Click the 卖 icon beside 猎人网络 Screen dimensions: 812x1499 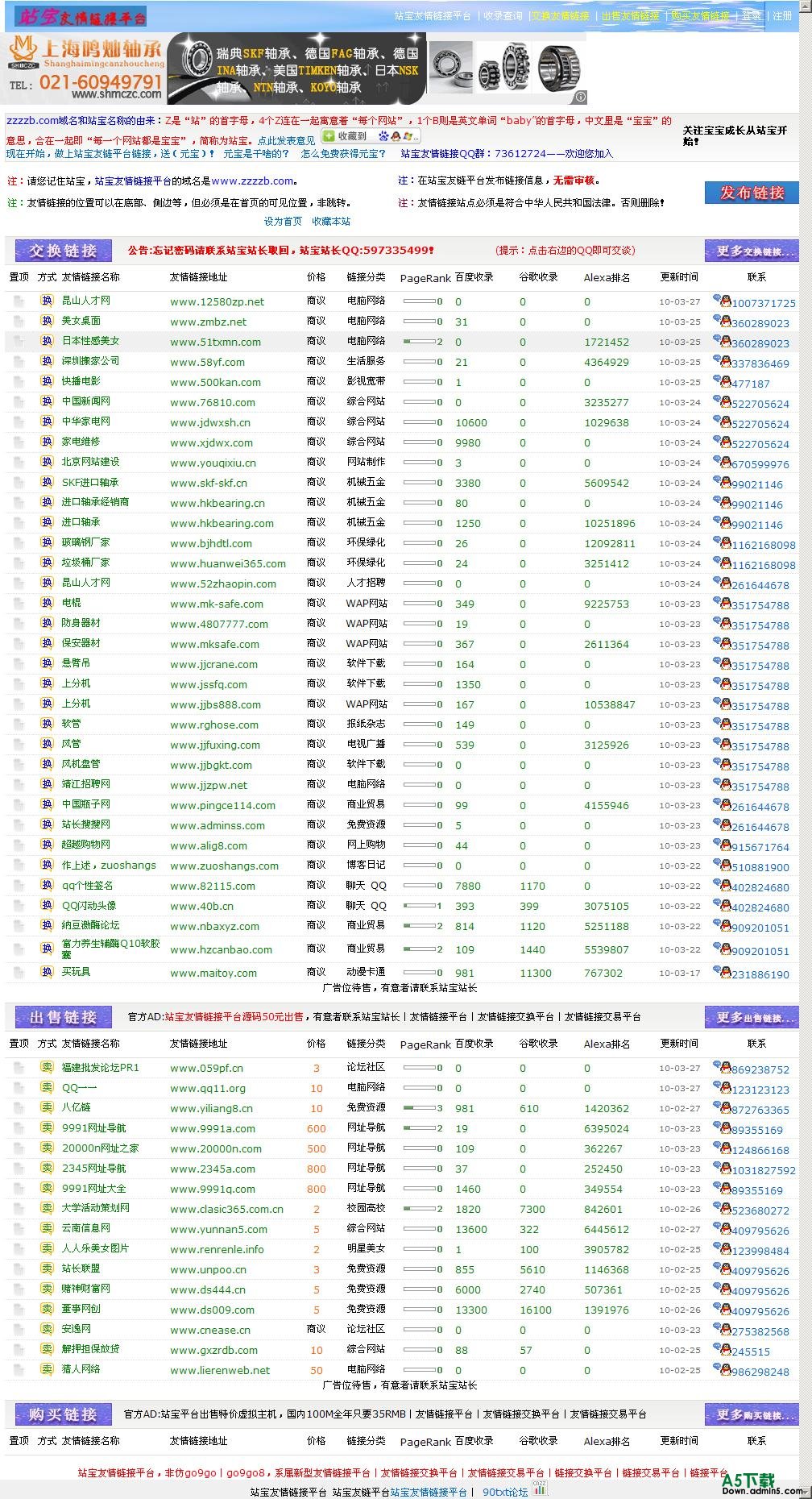coord(47,1368)
